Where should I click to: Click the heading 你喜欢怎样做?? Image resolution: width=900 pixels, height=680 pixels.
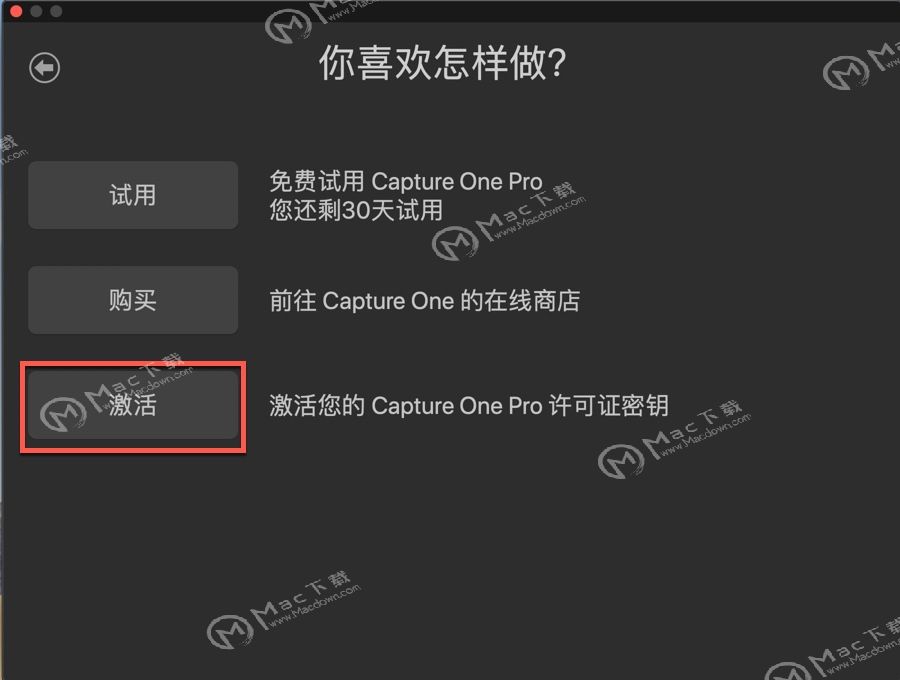(443, 63)
